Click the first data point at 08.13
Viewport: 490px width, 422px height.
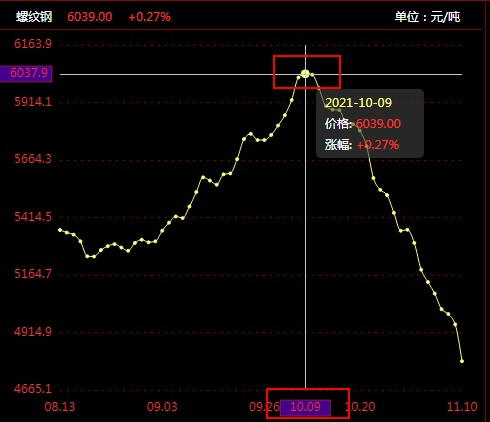60,230
